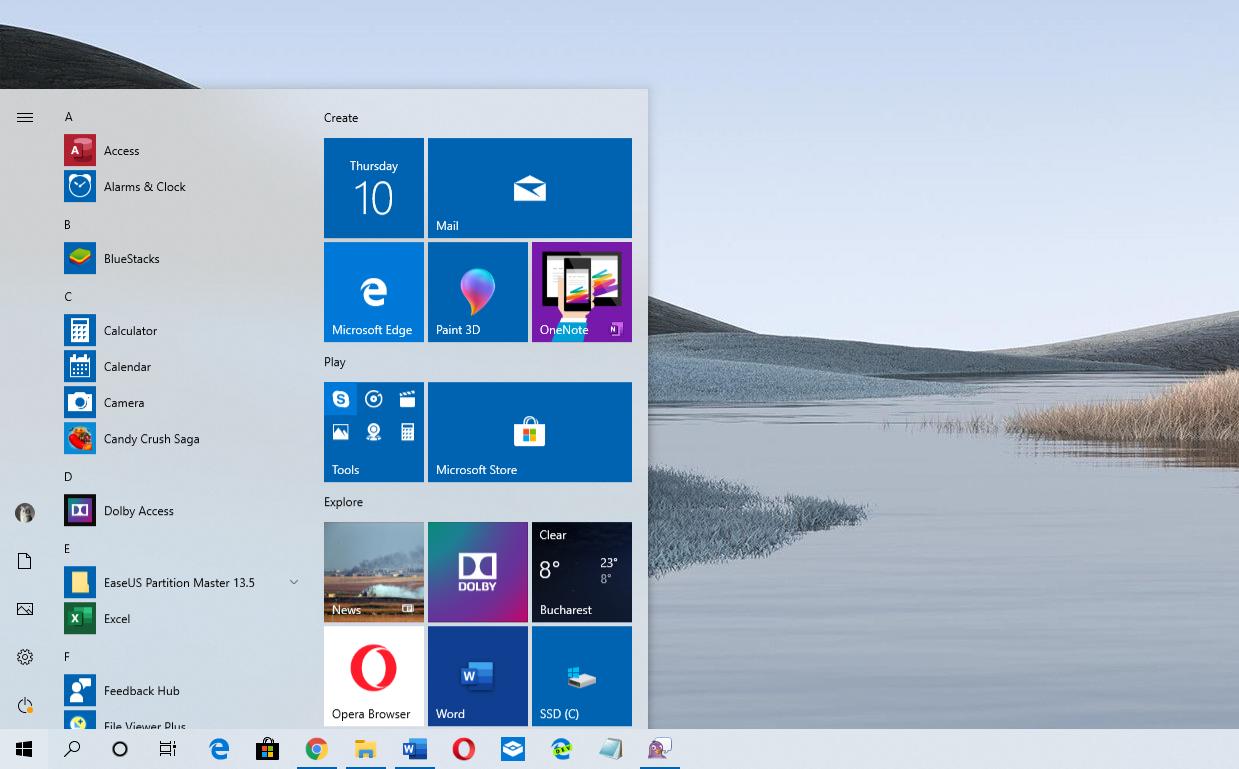This screenshot has height=769, width=1239.
Task: Open the News live tile
Action: point(374,572)
